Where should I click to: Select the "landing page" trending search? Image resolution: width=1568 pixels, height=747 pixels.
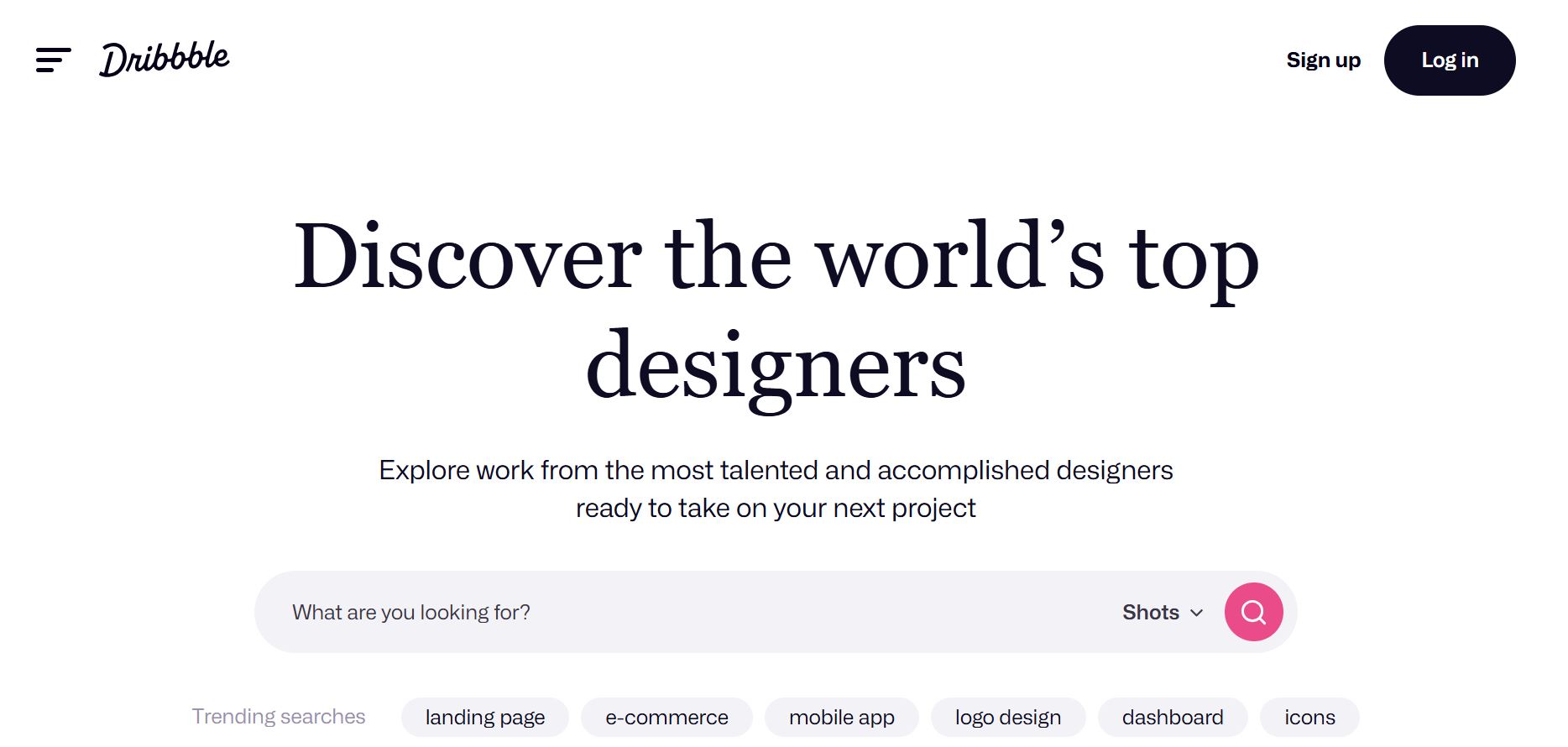pos(485,718)
